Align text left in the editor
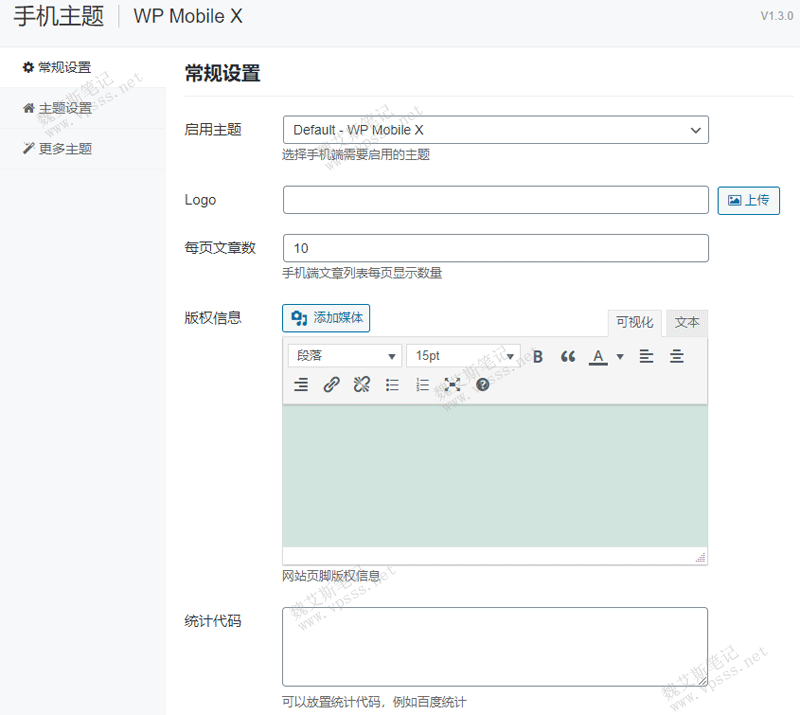 646,356
